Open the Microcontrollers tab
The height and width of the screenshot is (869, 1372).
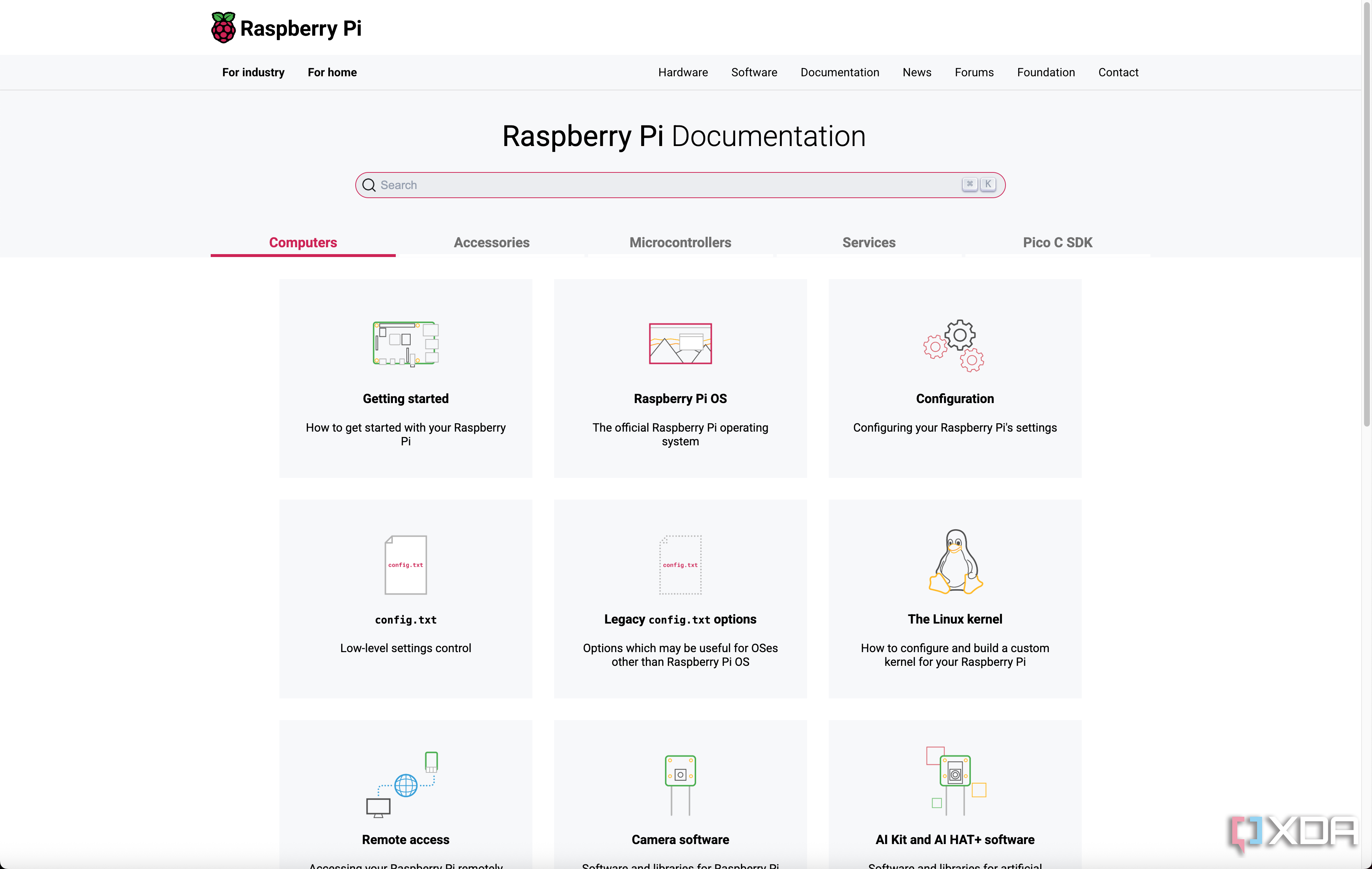tap(680, 243)
